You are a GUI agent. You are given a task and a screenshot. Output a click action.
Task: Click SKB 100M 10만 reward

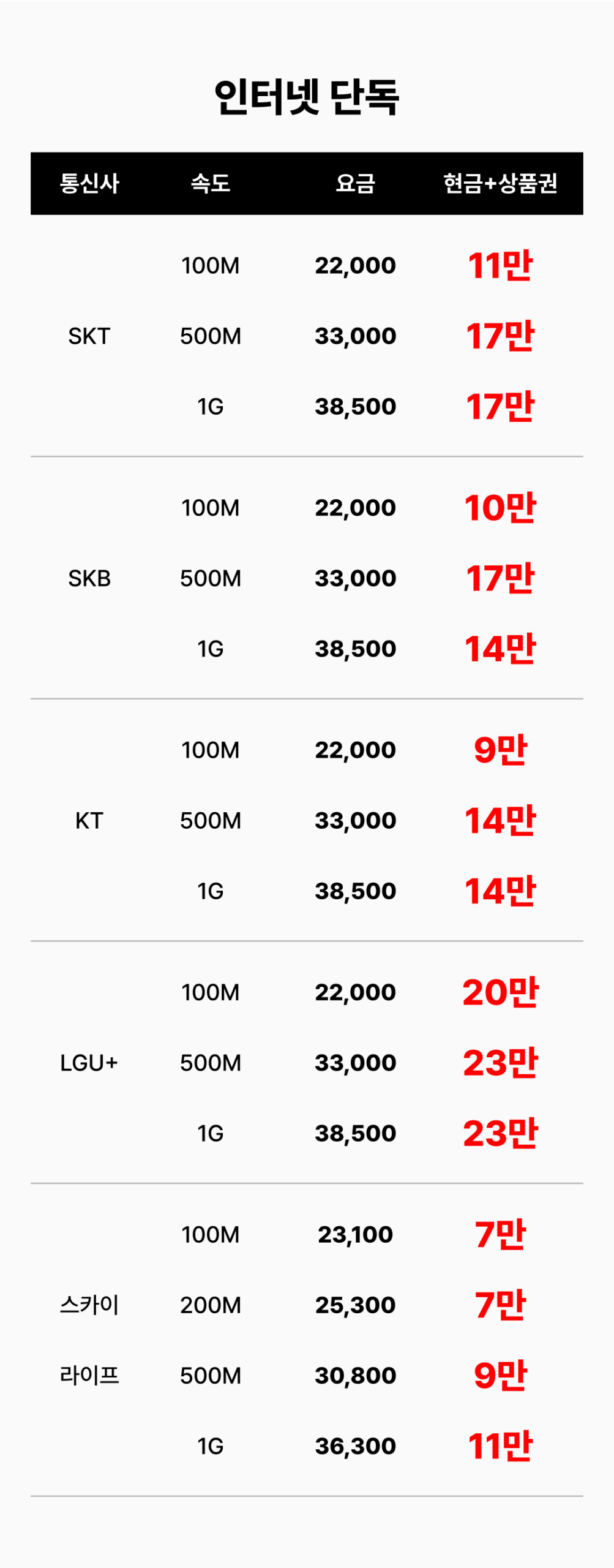click(x=500, y=508)
